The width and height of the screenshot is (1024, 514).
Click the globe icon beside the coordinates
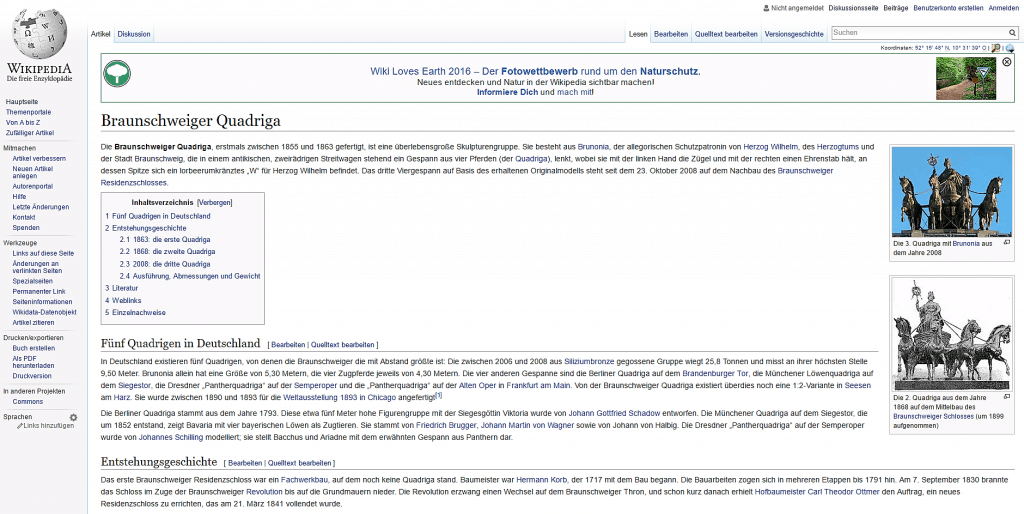(1009, 48)
